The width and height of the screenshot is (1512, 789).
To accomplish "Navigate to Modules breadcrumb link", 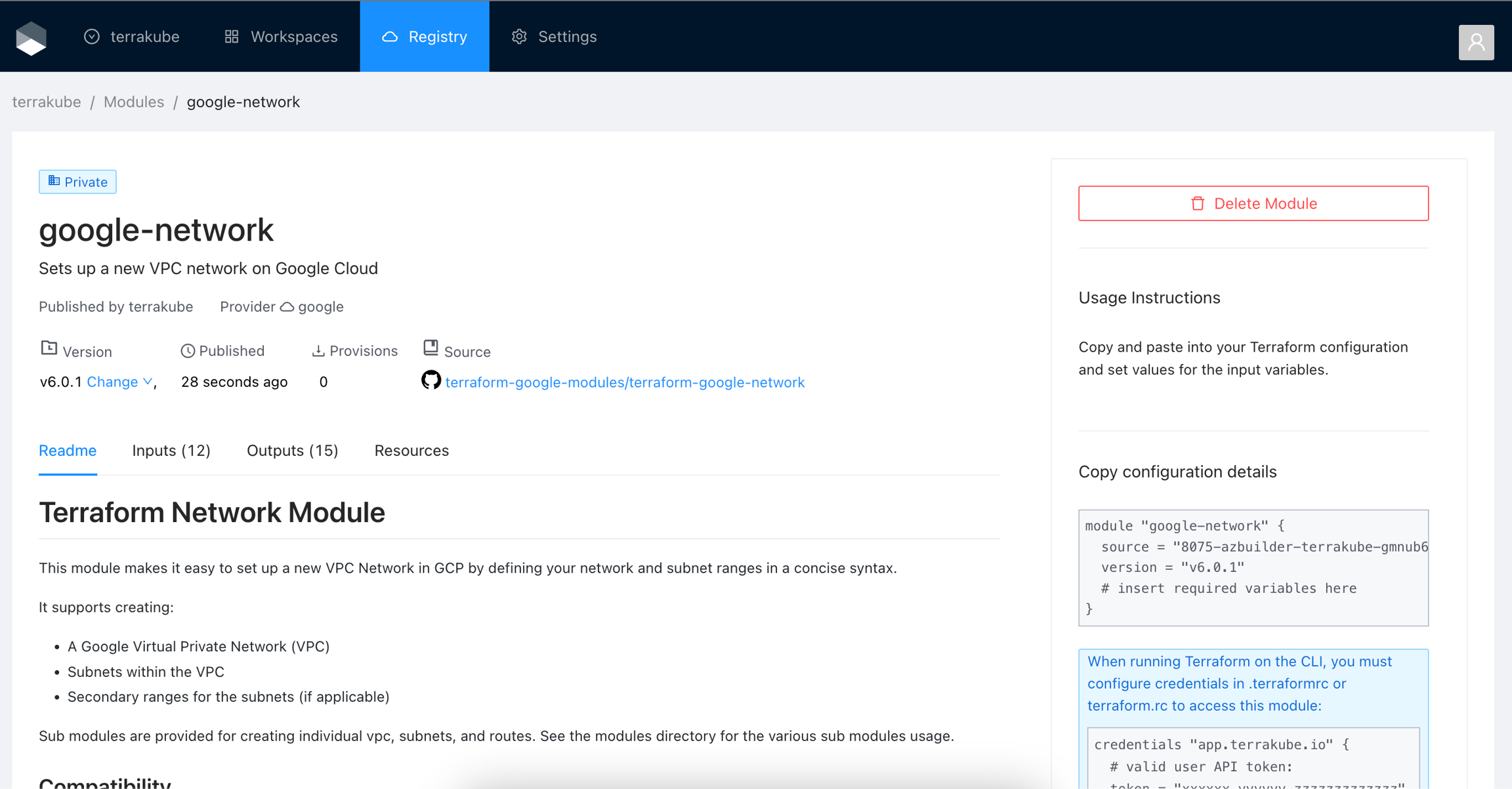I will [x=134, y=102].
